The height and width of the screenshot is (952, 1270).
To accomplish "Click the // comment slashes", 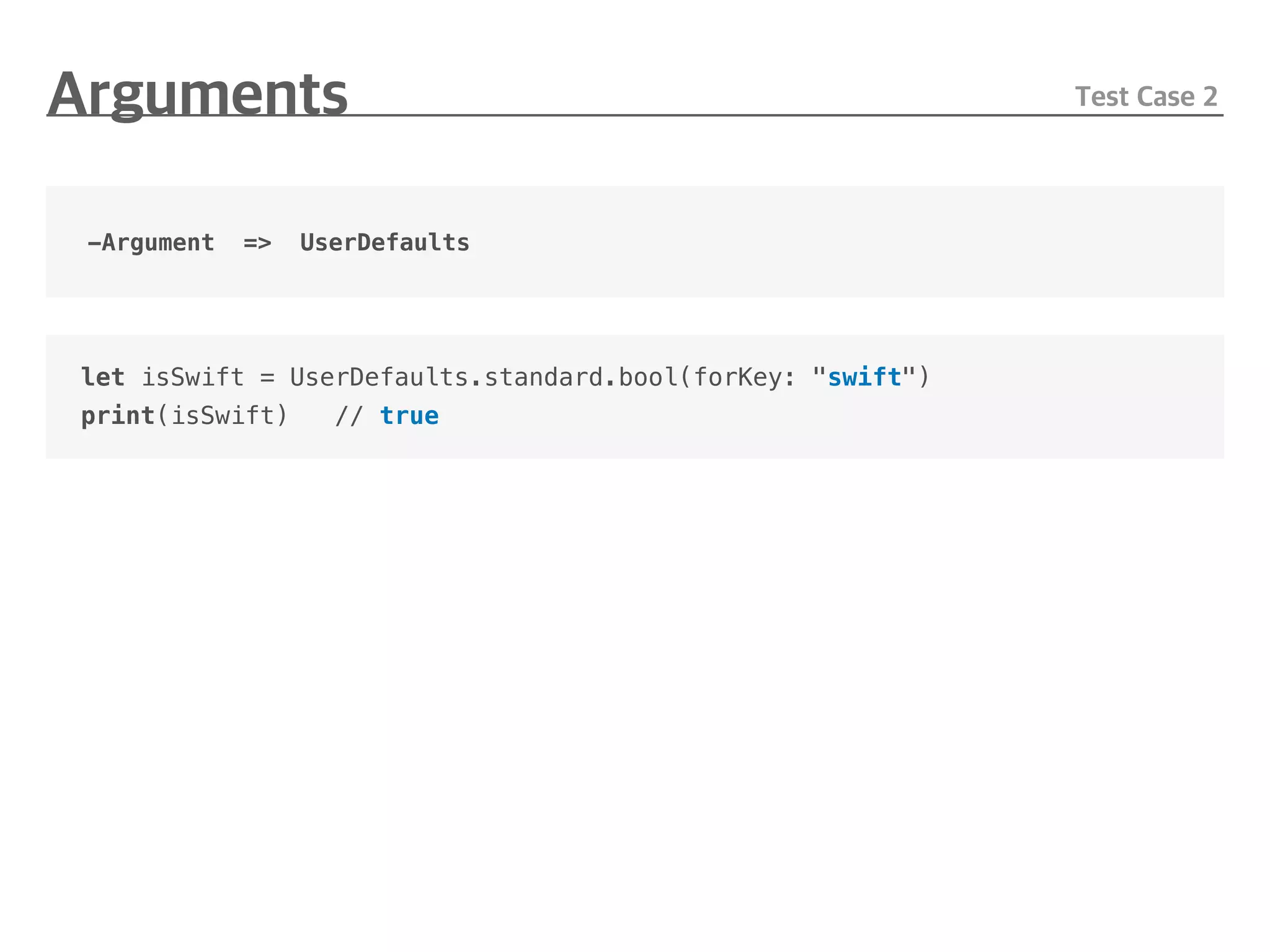I will pos(349,415).
